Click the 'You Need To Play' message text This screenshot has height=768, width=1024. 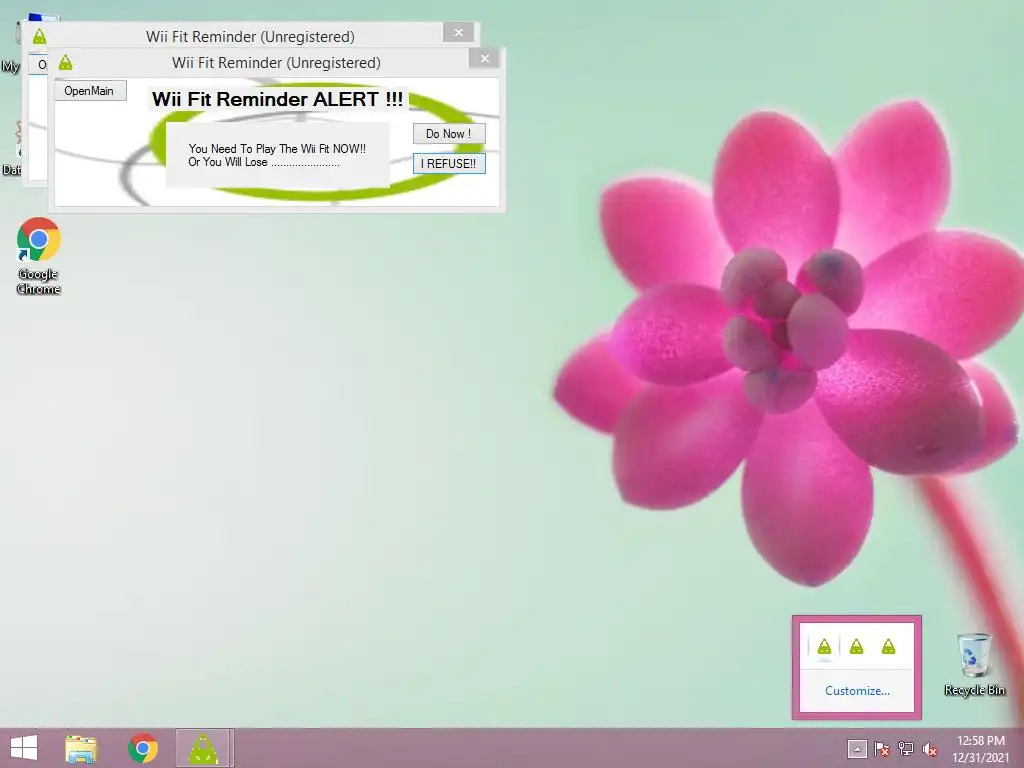pos(277,155)
